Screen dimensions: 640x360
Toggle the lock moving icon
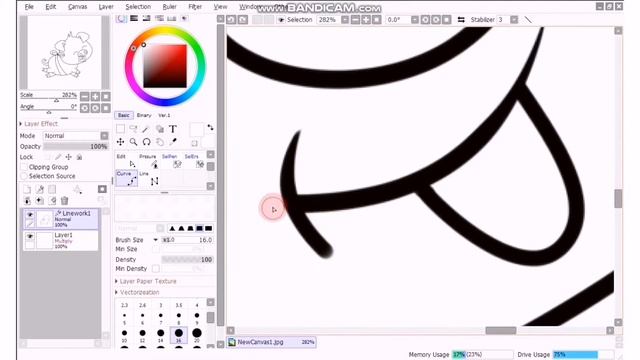69,157
